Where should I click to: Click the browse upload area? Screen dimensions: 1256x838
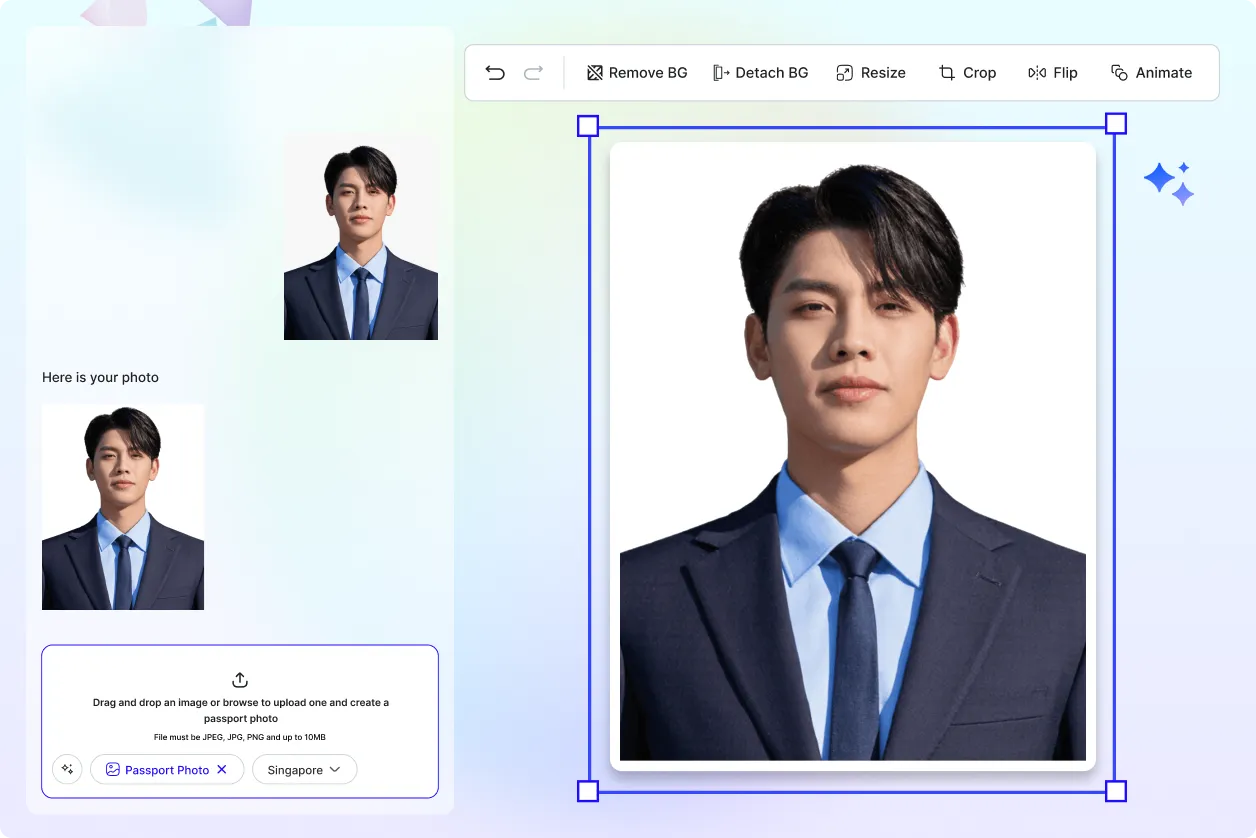(239, 710)
